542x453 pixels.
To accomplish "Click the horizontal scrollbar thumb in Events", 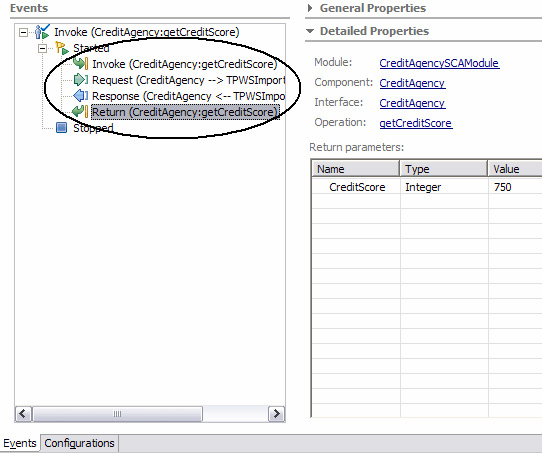I will point(117,414).
